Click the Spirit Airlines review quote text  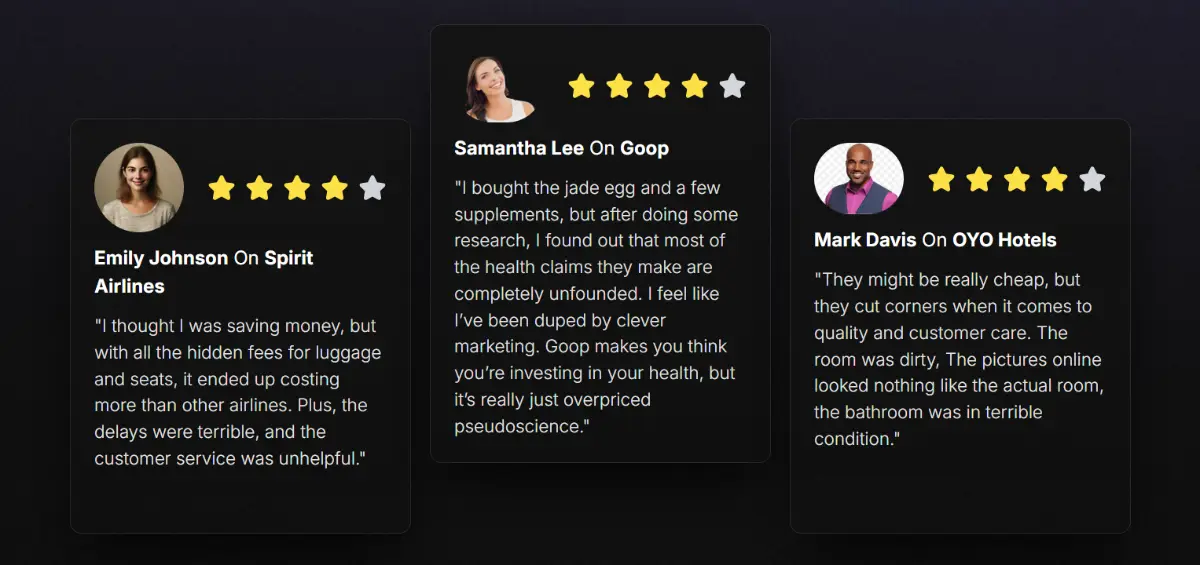(x=238, y=392)
